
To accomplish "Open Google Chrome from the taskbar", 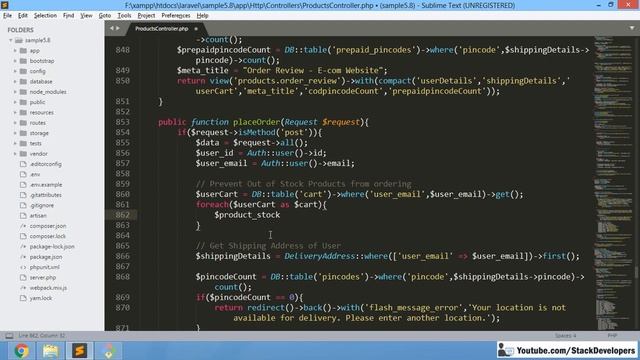I will (21, 351).
